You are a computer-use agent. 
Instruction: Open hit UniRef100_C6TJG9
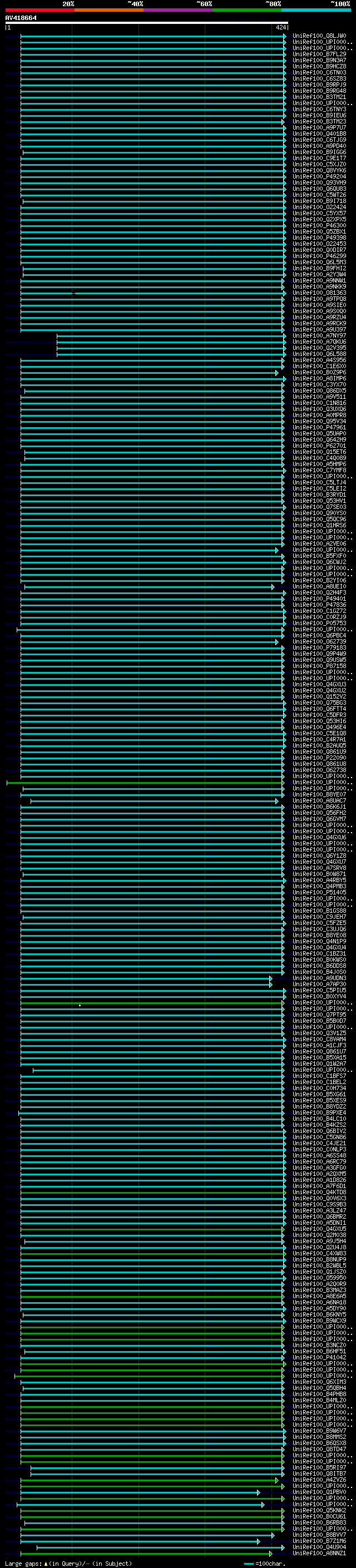coord(319,140)
